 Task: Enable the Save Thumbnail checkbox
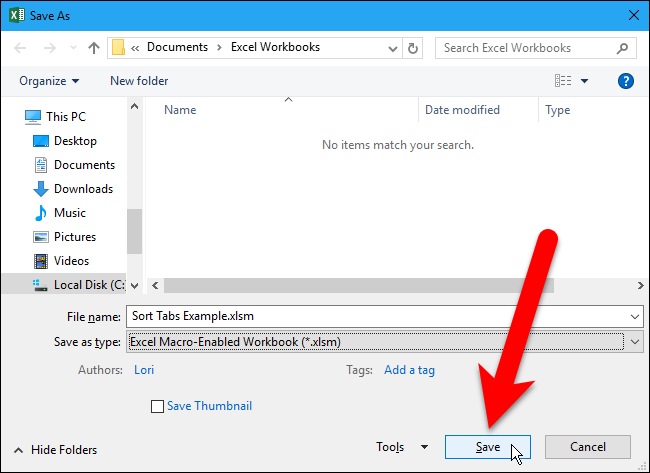(x=157, y=406)
